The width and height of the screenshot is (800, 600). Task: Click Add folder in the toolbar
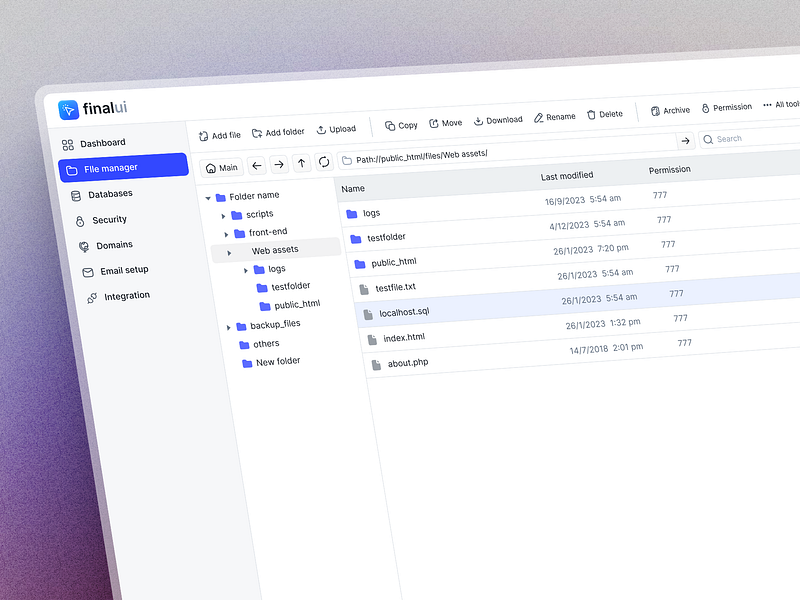tap(278, 132)
